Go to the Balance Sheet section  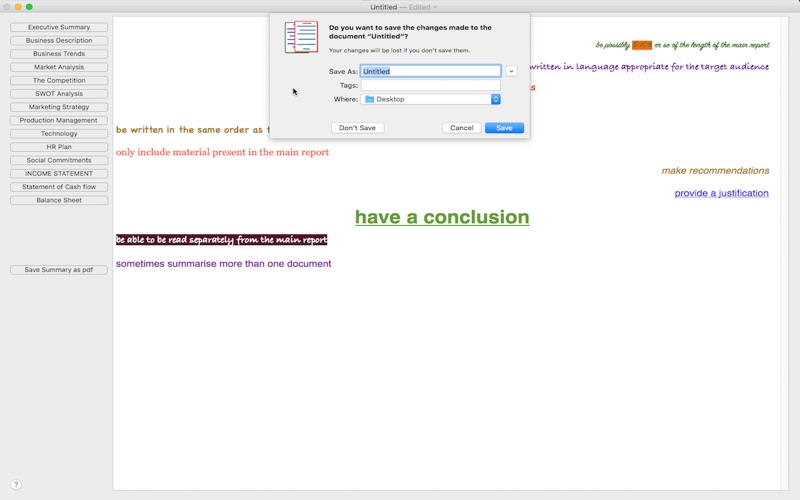59,200
